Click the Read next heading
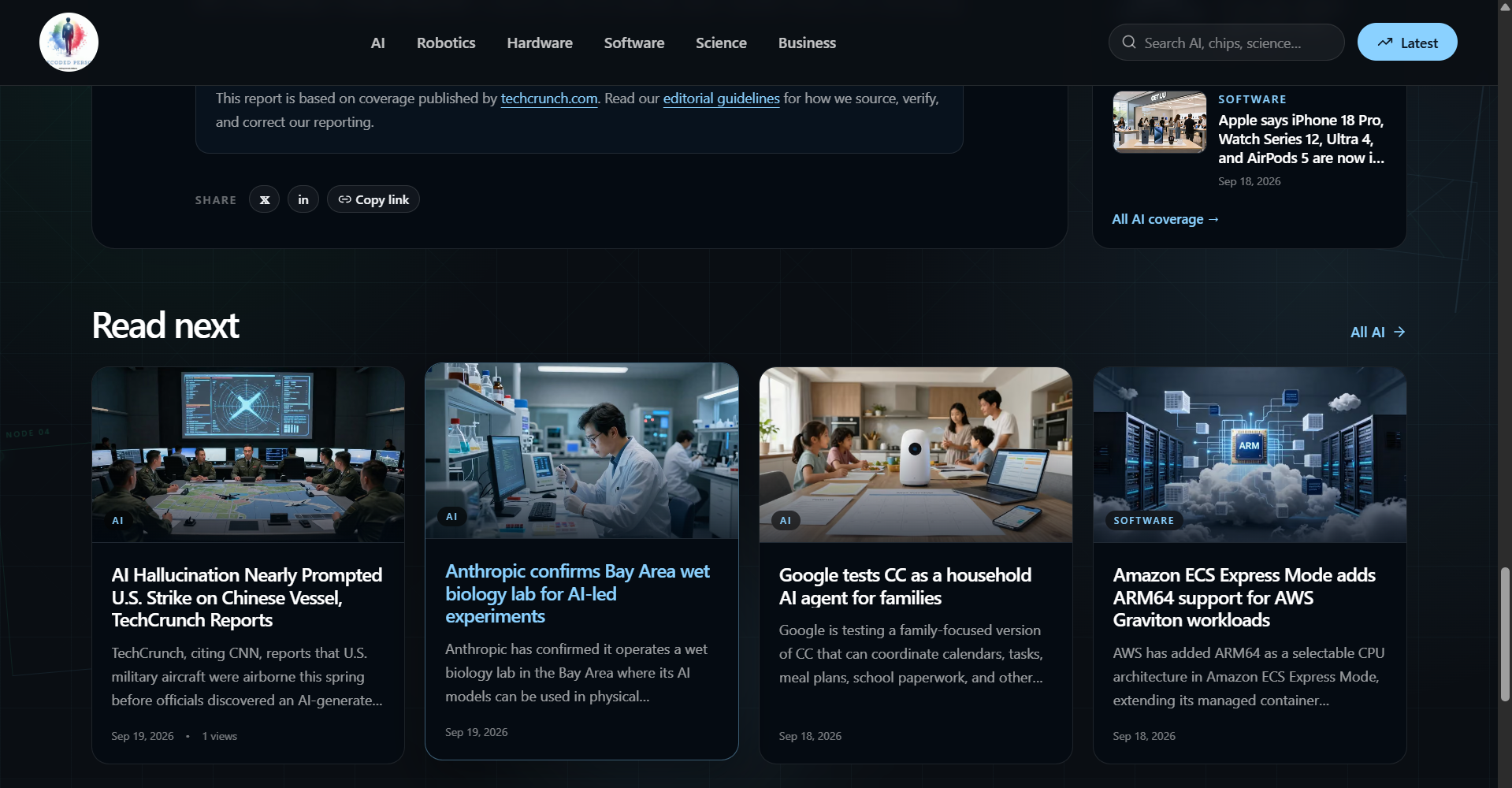Screen dimensions: 1512x788 (165, 325)
